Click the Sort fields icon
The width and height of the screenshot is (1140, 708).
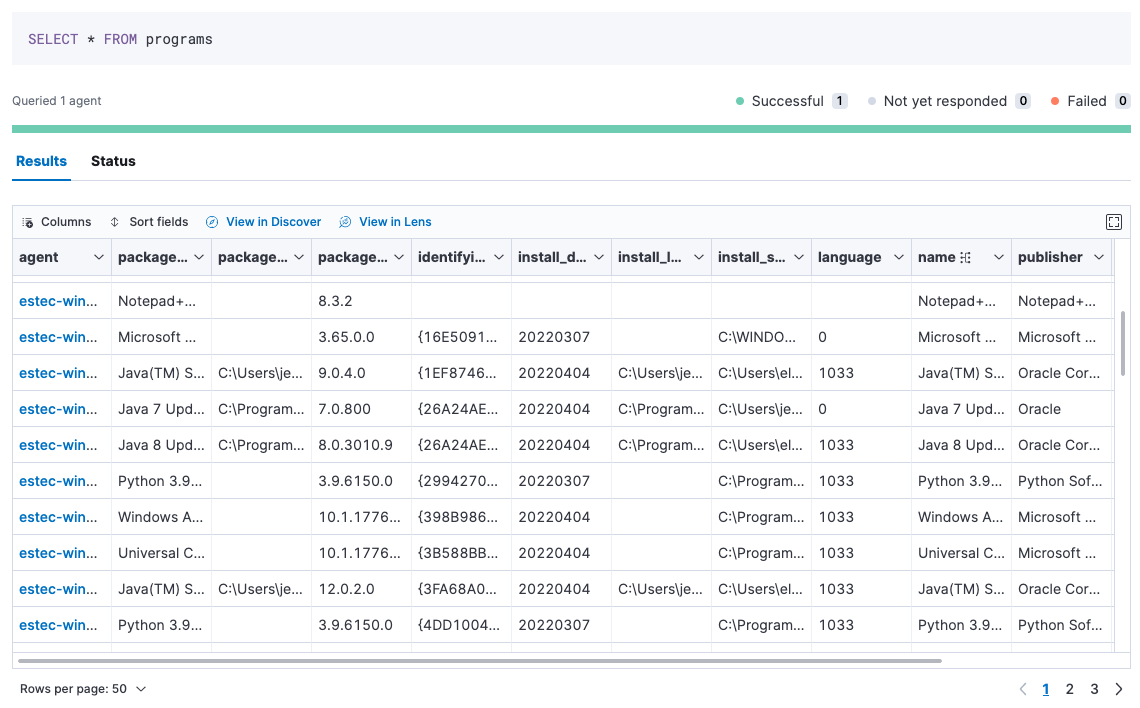point(115,222)
